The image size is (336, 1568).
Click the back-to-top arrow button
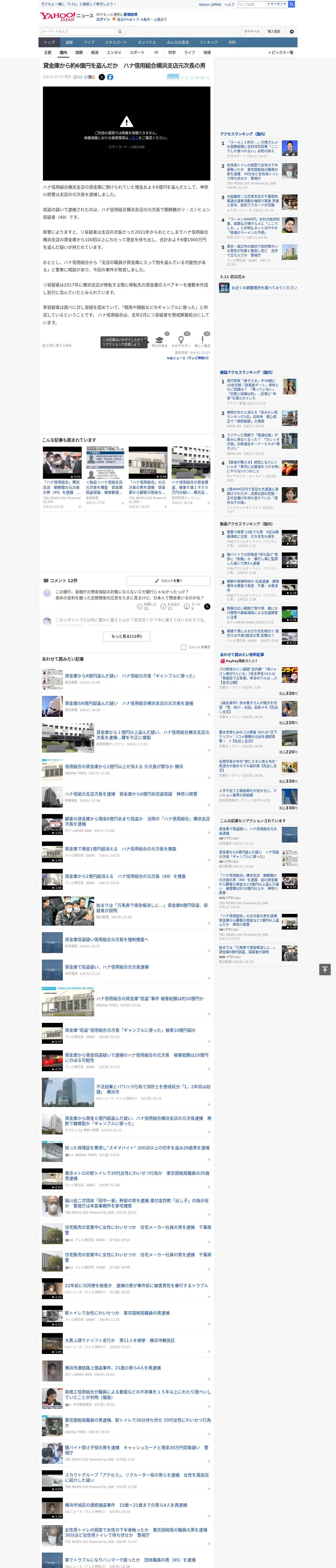click(324, 969)
